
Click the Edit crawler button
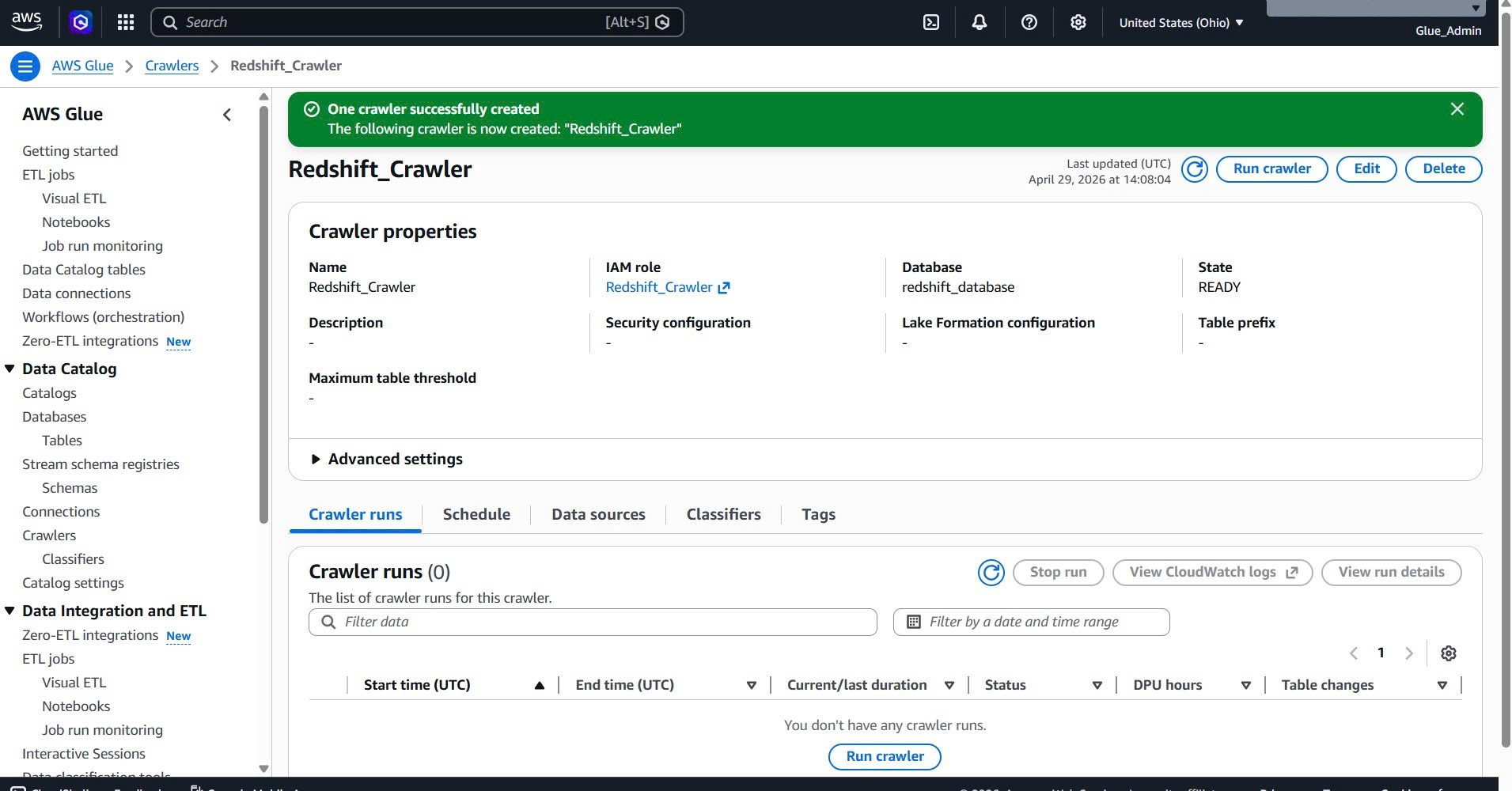[x=1366, y=168]
